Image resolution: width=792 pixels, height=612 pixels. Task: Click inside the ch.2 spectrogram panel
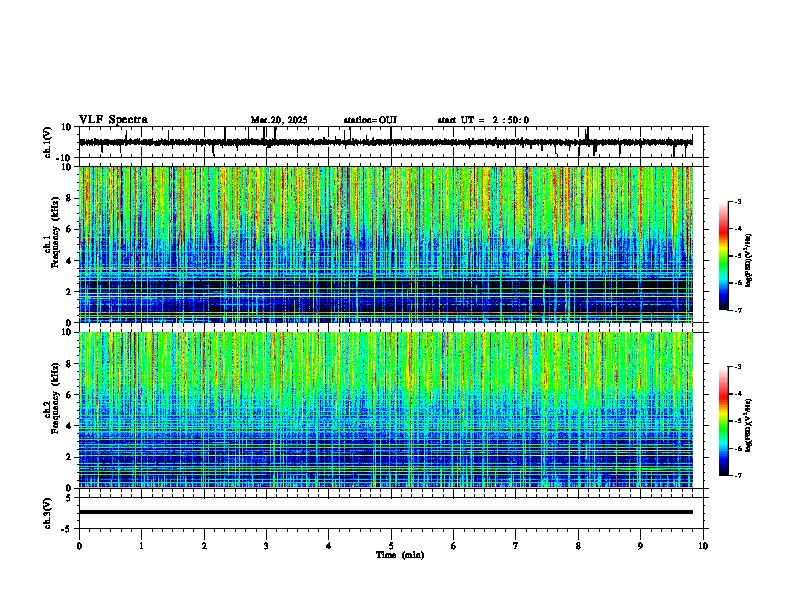click(386, 410)
